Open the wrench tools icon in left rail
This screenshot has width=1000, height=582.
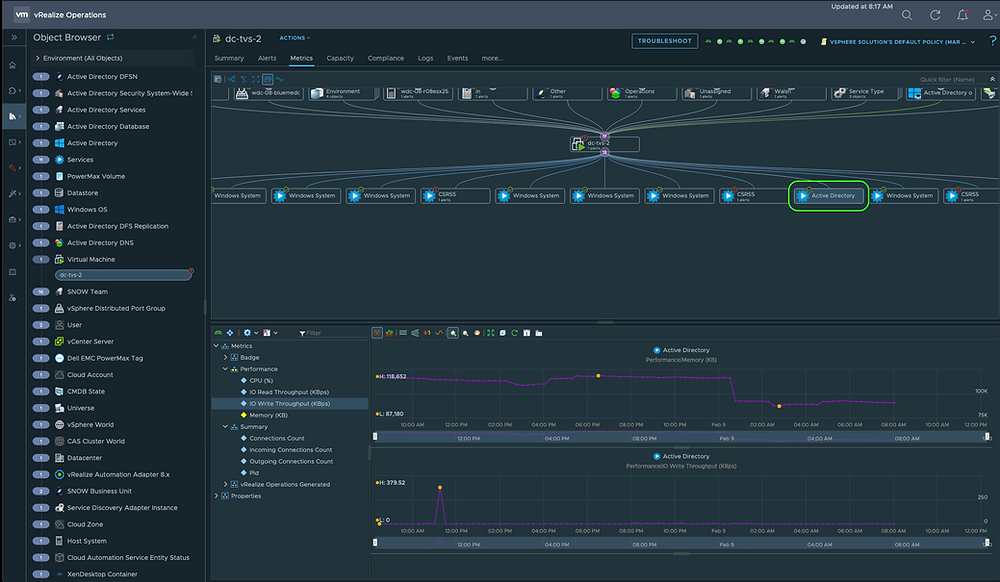click(13, 194)
